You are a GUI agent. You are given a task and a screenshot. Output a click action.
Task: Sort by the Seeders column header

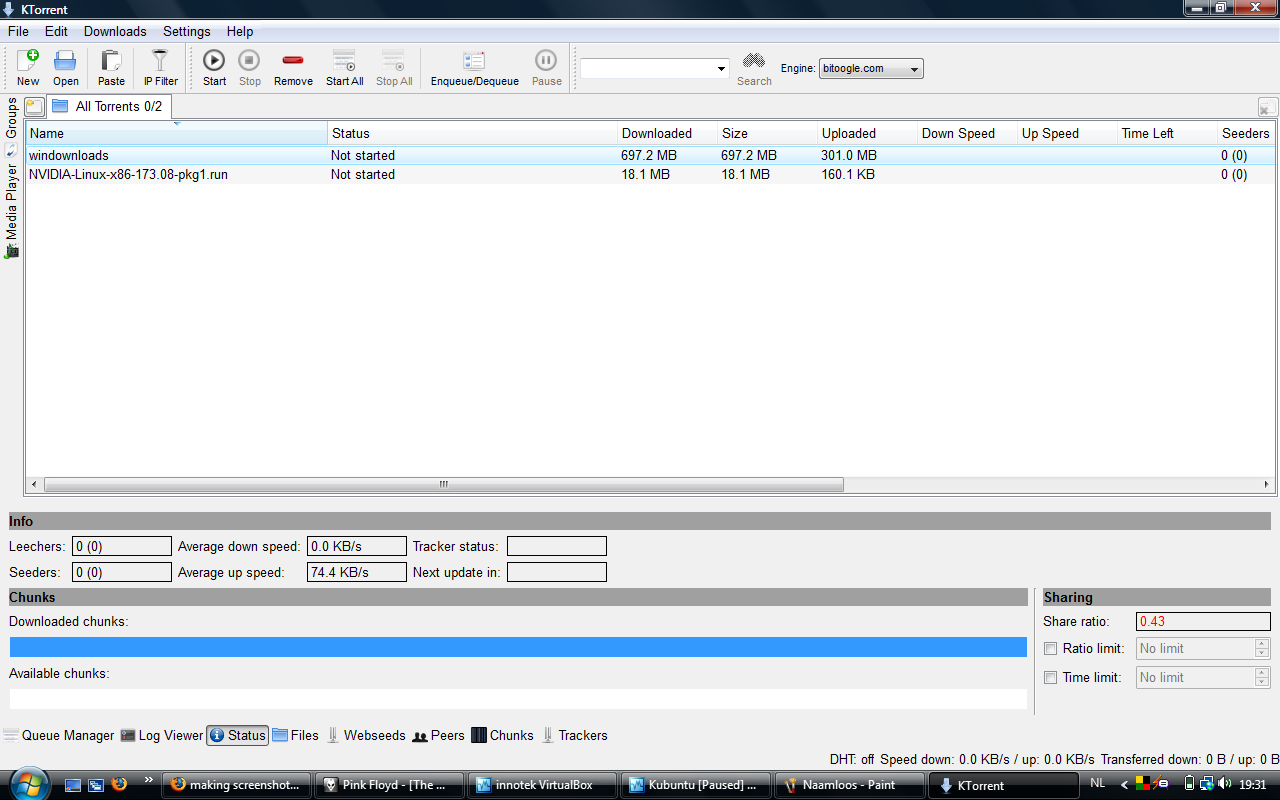click(x=1246, y=133)
